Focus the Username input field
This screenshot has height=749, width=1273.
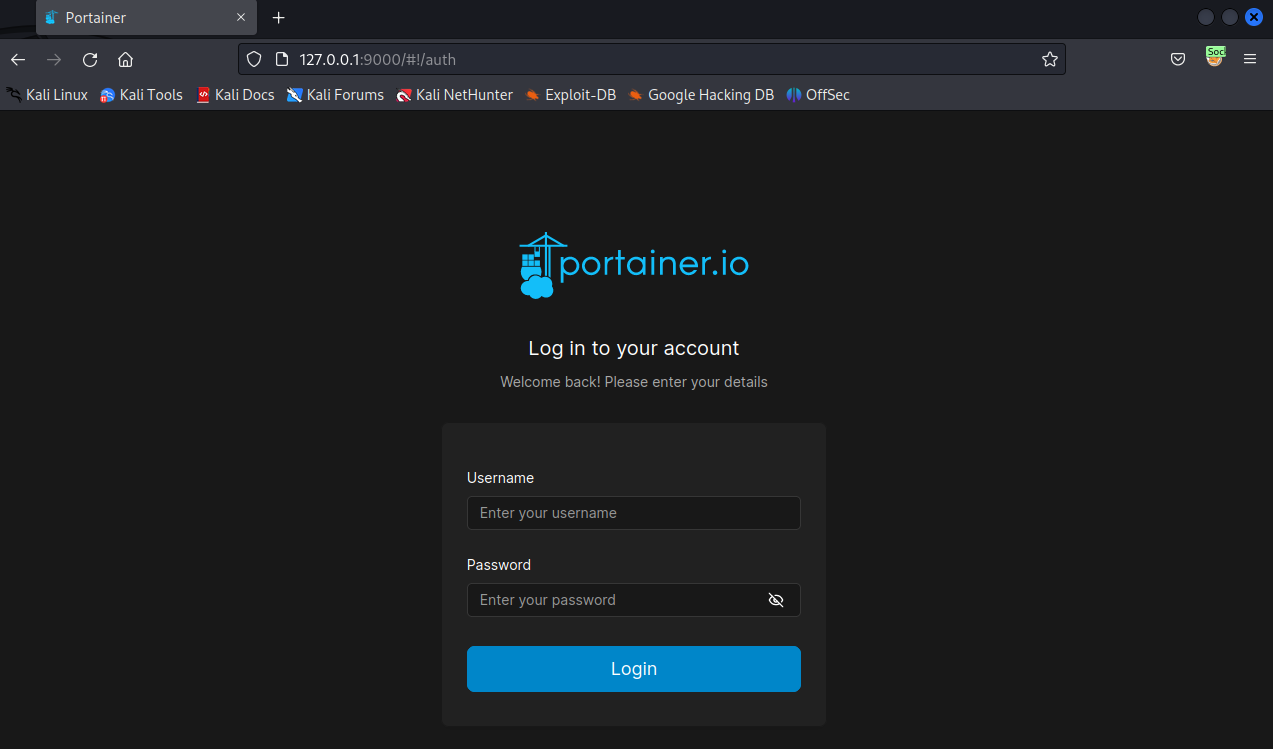[633, 513]
